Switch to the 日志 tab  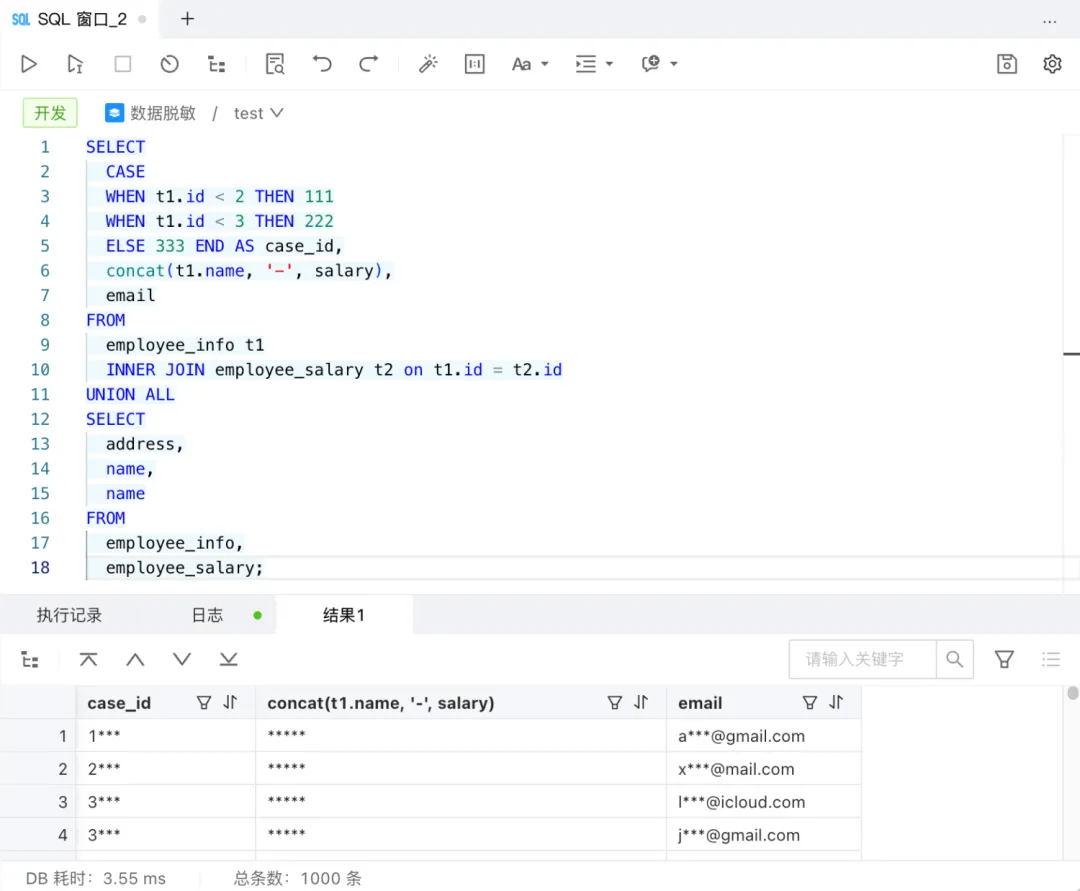pyautogui.click(x=207, y=615)
